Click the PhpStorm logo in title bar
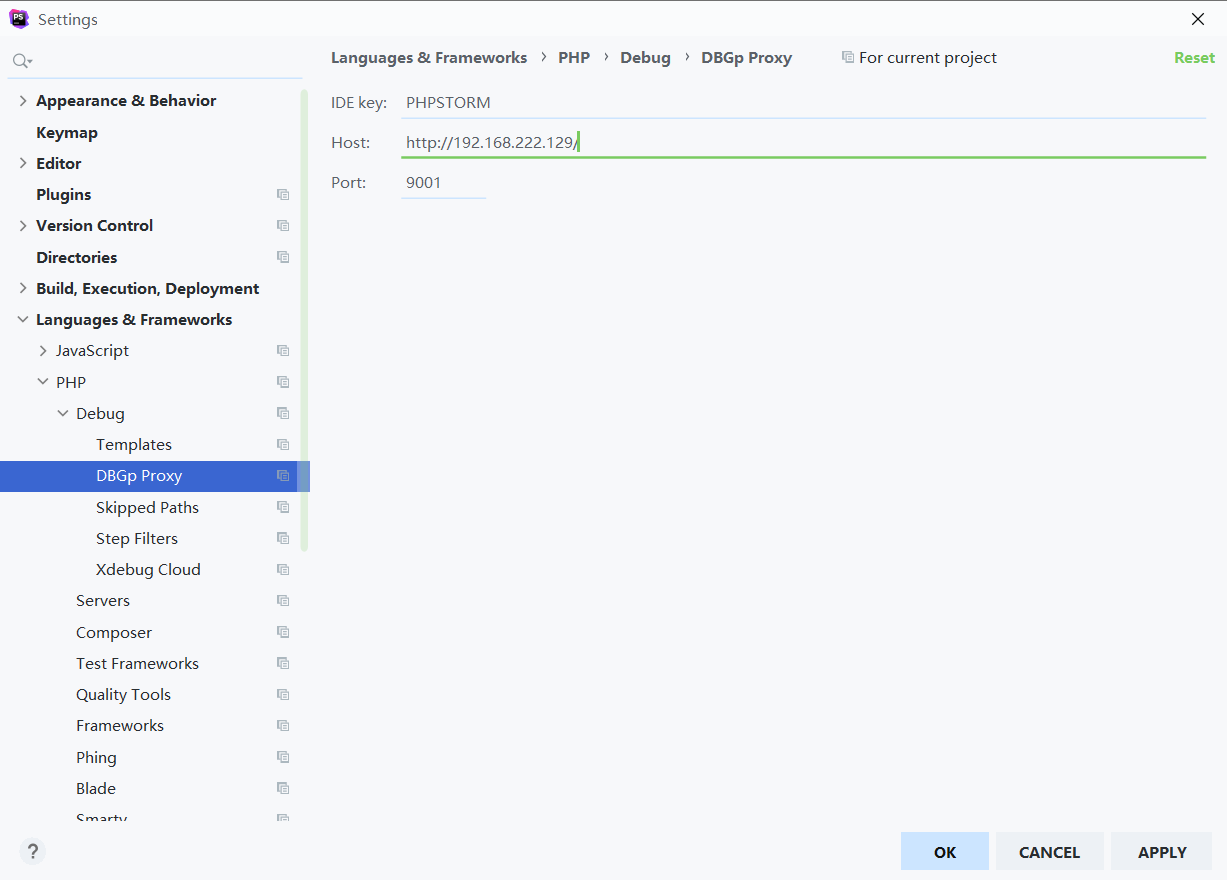The image size is (1227, 880). [x=19, y=19]
